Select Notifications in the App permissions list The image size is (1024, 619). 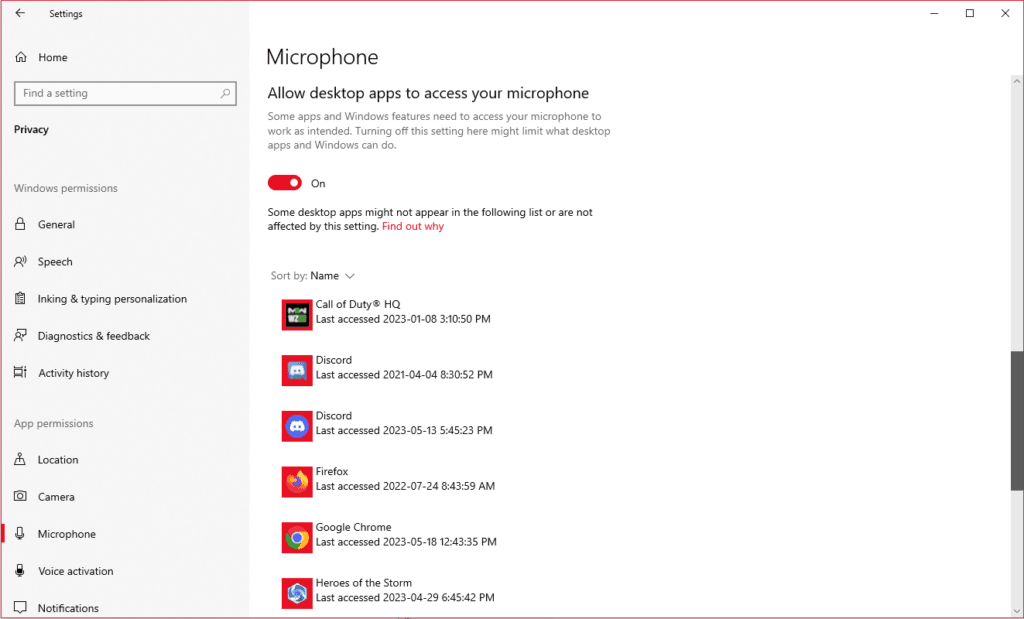(68, 607)
